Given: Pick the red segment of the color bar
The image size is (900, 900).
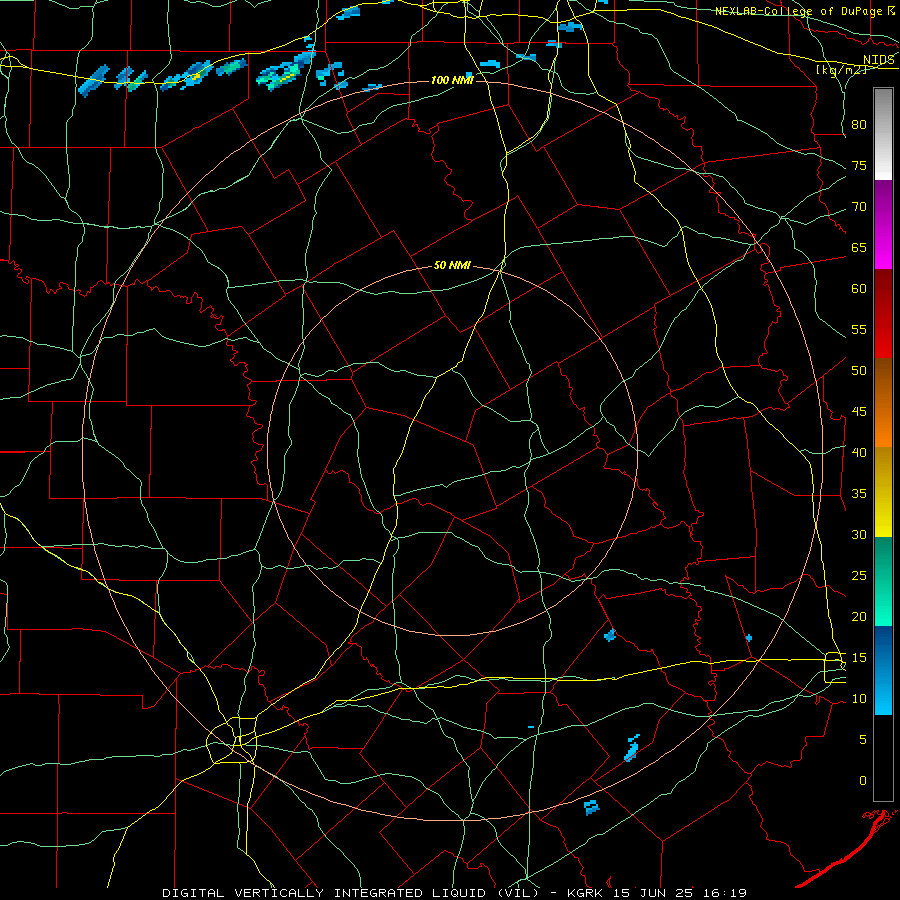Looking at the screenshot, I should [883, 313].
